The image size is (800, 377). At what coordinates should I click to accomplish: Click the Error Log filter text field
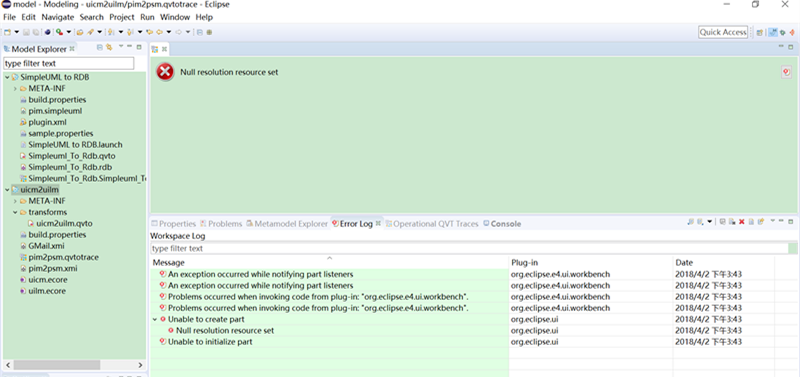(469, 248)
